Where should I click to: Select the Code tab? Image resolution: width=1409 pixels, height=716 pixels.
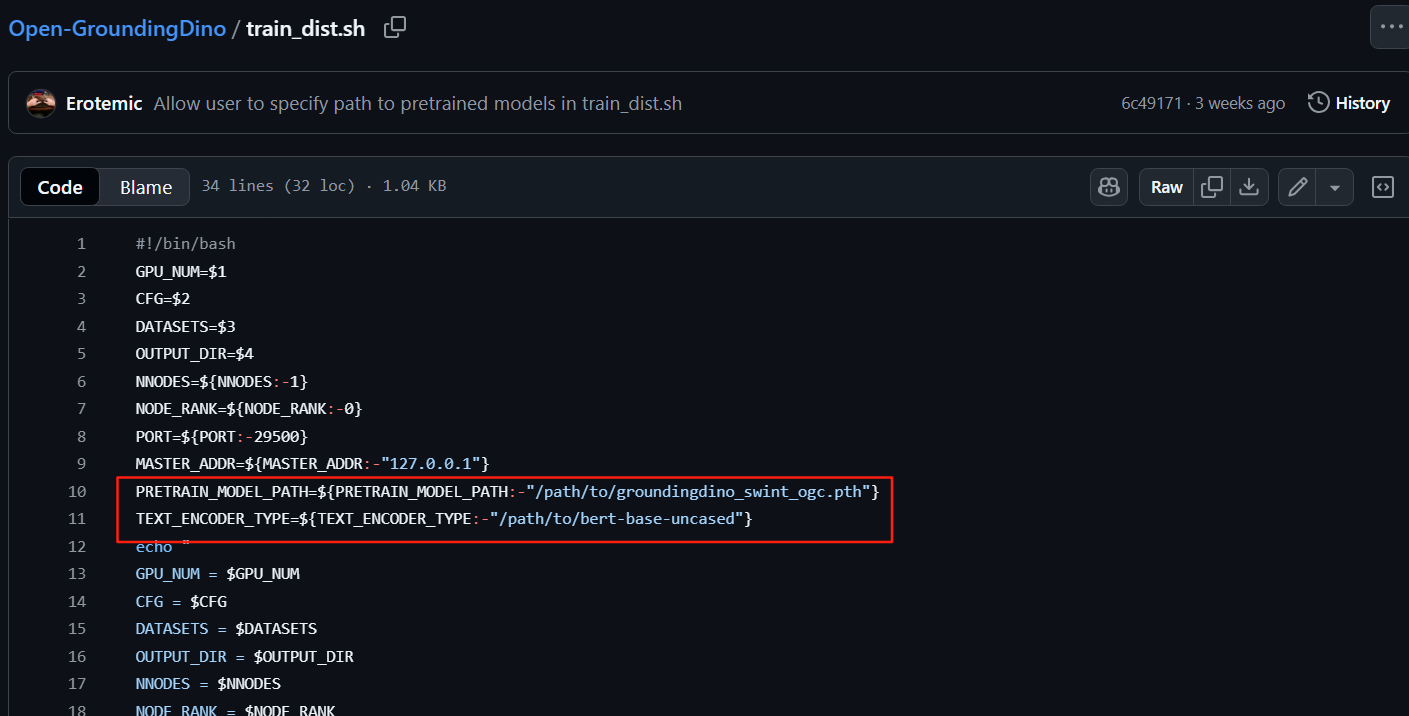pyautogui.click(x=59, y=186)
